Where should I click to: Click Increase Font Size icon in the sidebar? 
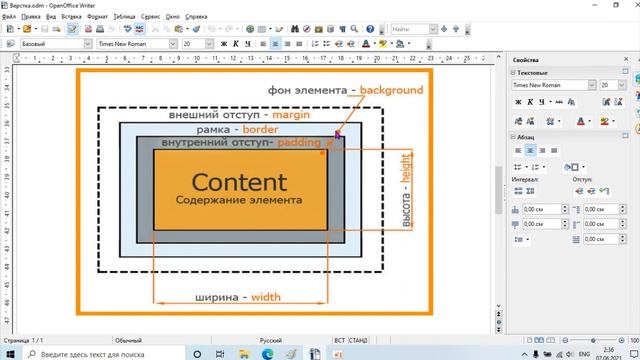pyautogui.click(x=607, y=102)
